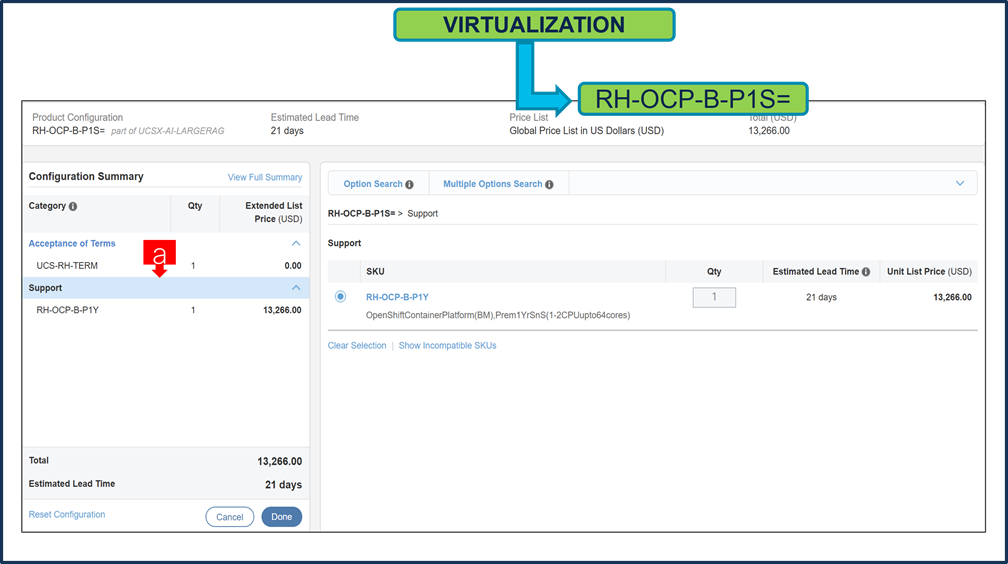1008x564 pixels.
Task: Click RH-OCP-B-P1Y in Configuration Summary
Action: [68, 310]
